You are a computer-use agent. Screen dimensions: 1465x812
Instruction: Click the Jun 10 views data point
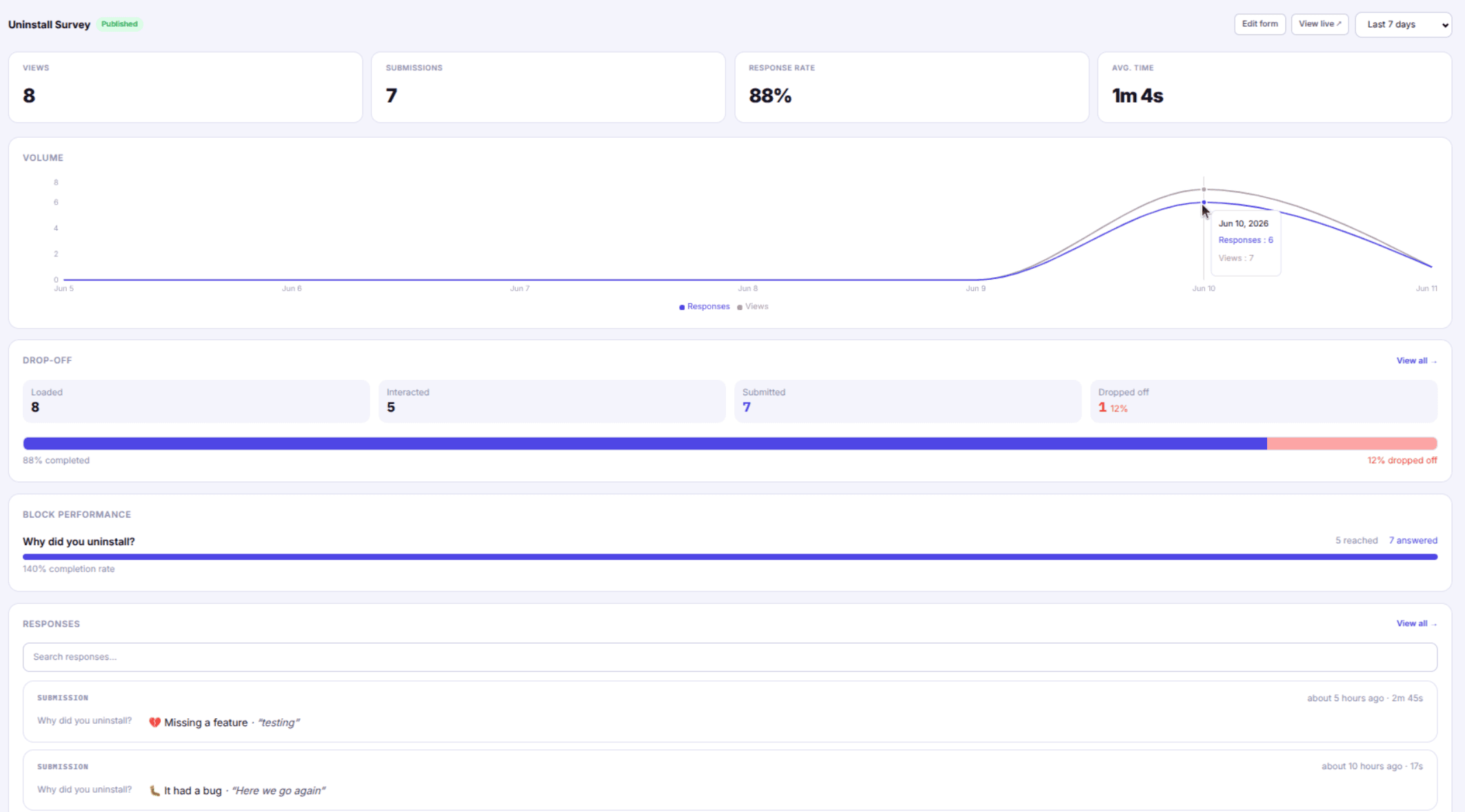tap(1204, 190)
